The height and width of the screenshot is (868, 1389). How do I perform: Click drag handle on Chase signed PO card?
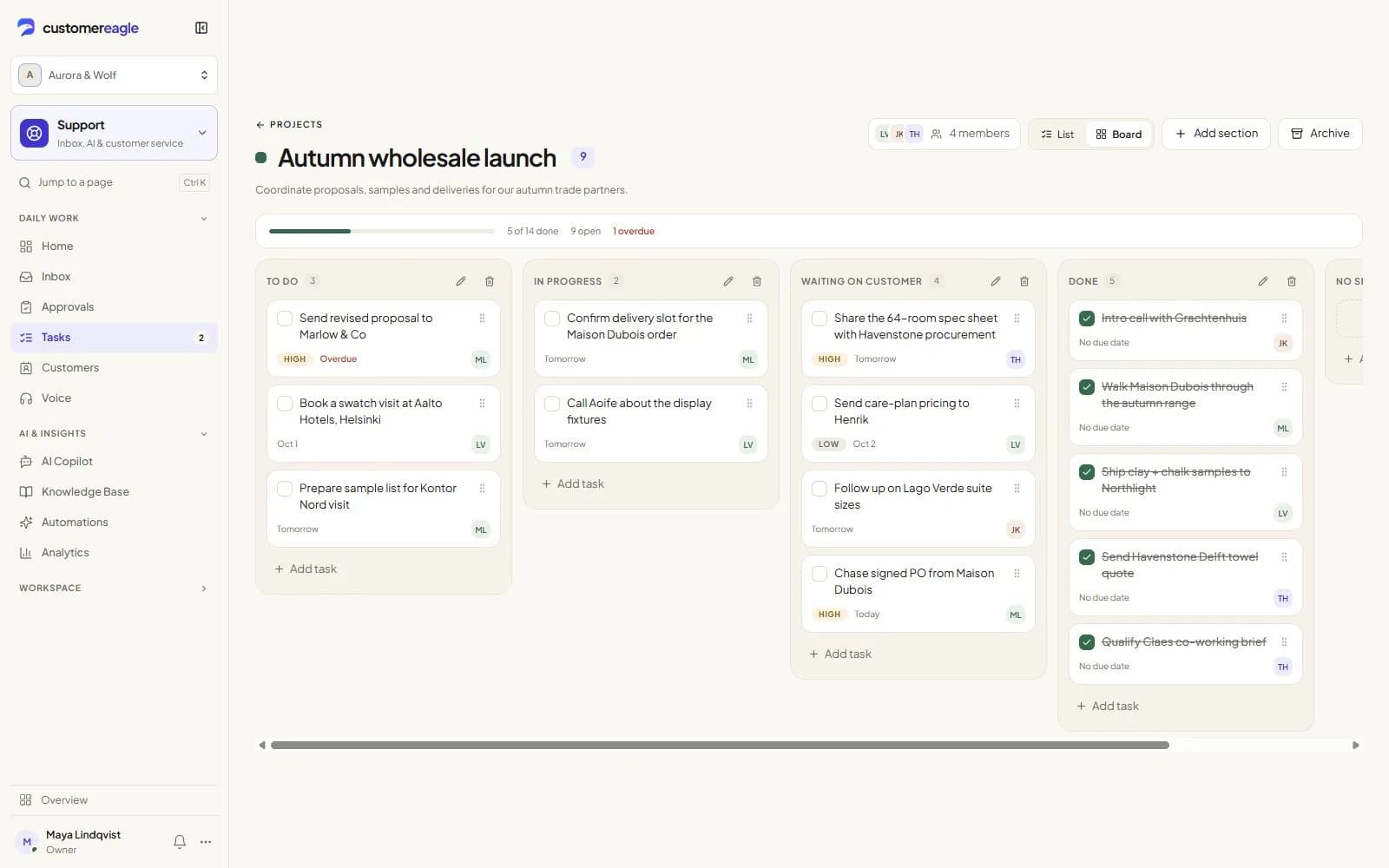pyautogui.click(x=1017, y=574)
